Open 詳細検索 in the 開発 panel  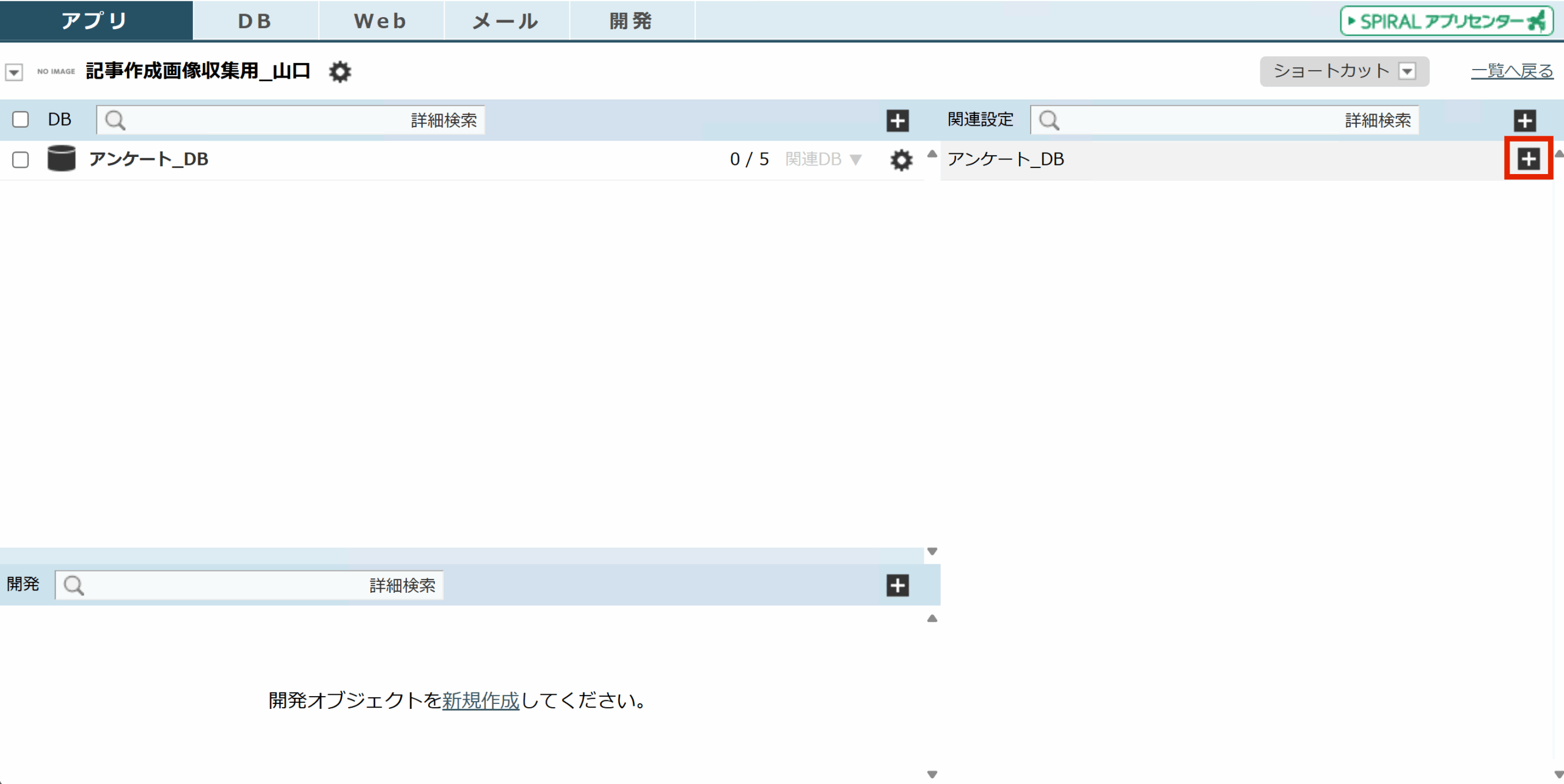pyautogui.click(x=403, y=586)
